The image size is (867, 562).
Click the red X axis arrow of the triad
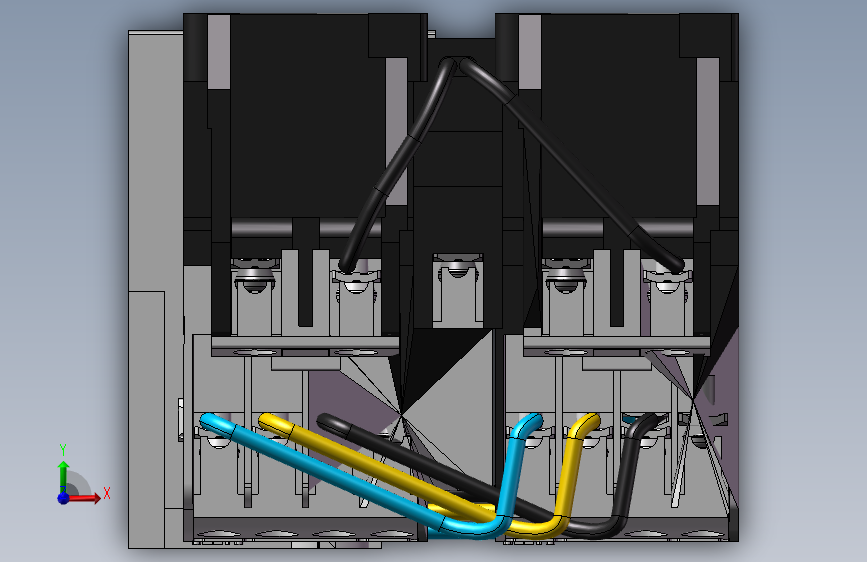coord(83,498)
